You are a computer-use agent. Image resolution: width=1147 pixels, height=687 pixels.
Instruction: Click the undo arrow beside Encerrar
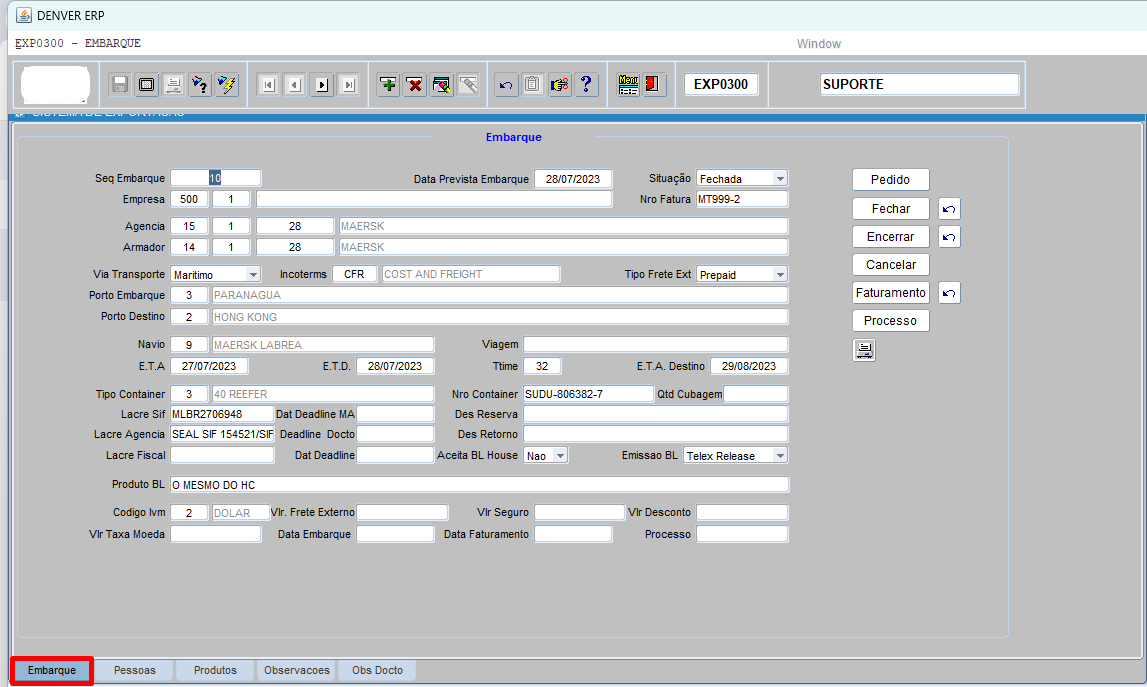[949, 237]
